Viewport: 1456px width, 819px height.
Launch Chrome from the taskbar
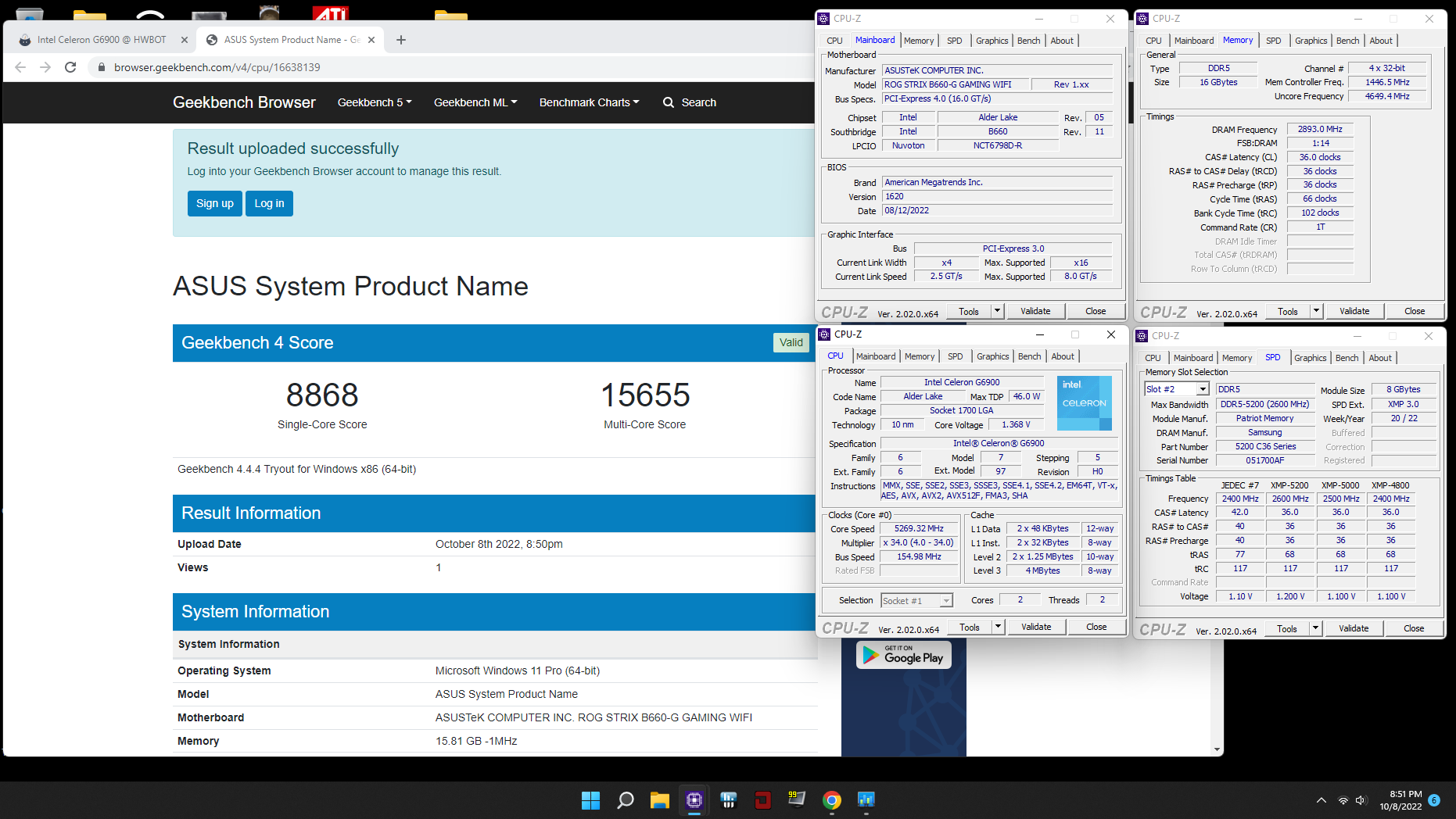coord(832,800)
